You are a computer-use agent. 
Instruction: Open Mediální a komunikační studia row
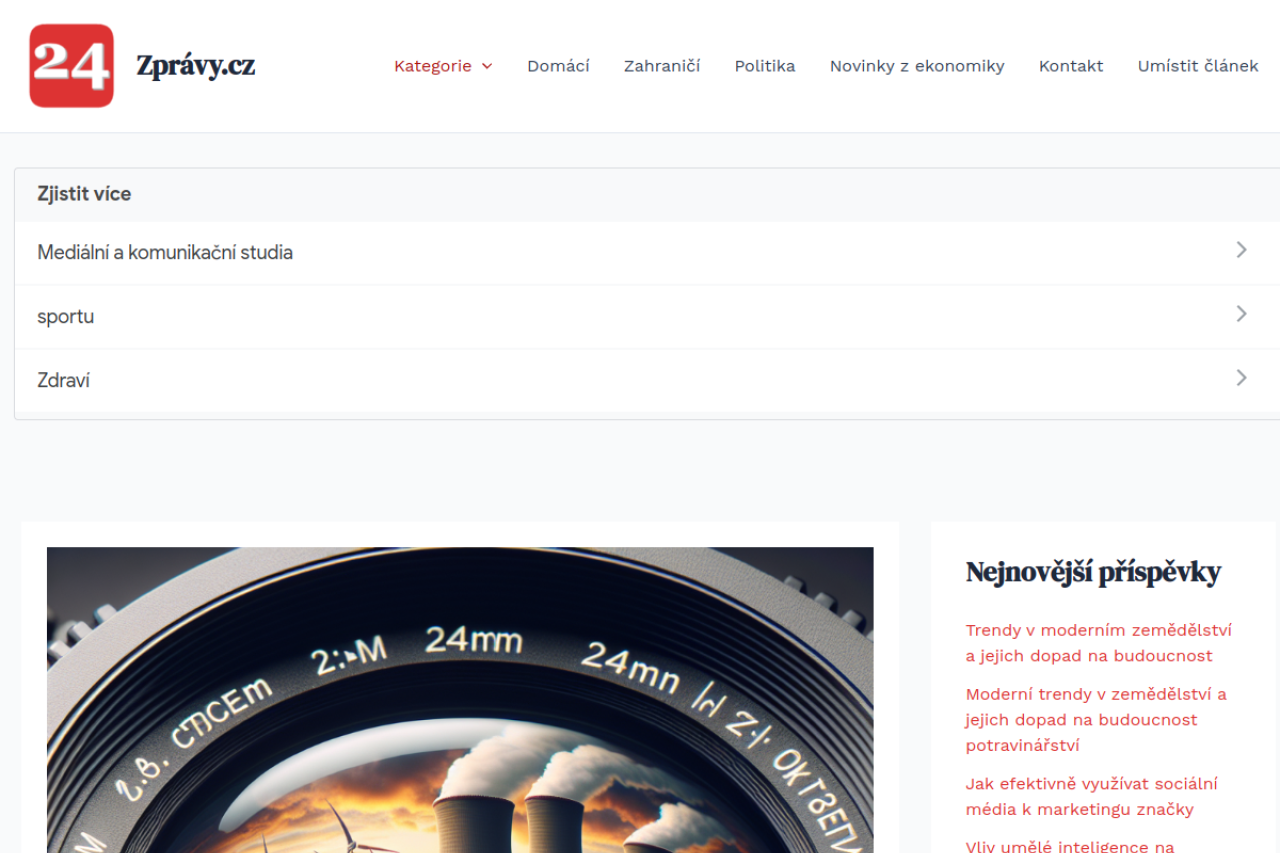coord(647,253)
